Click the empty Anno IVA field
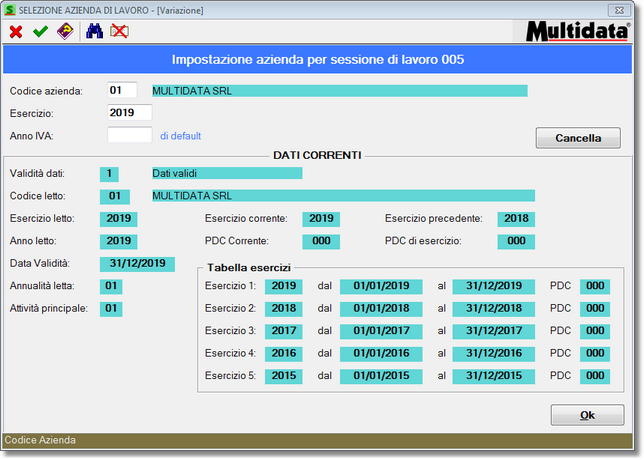Screen dimensions: 644x460 pyautogui.click(x=130, y=135)
